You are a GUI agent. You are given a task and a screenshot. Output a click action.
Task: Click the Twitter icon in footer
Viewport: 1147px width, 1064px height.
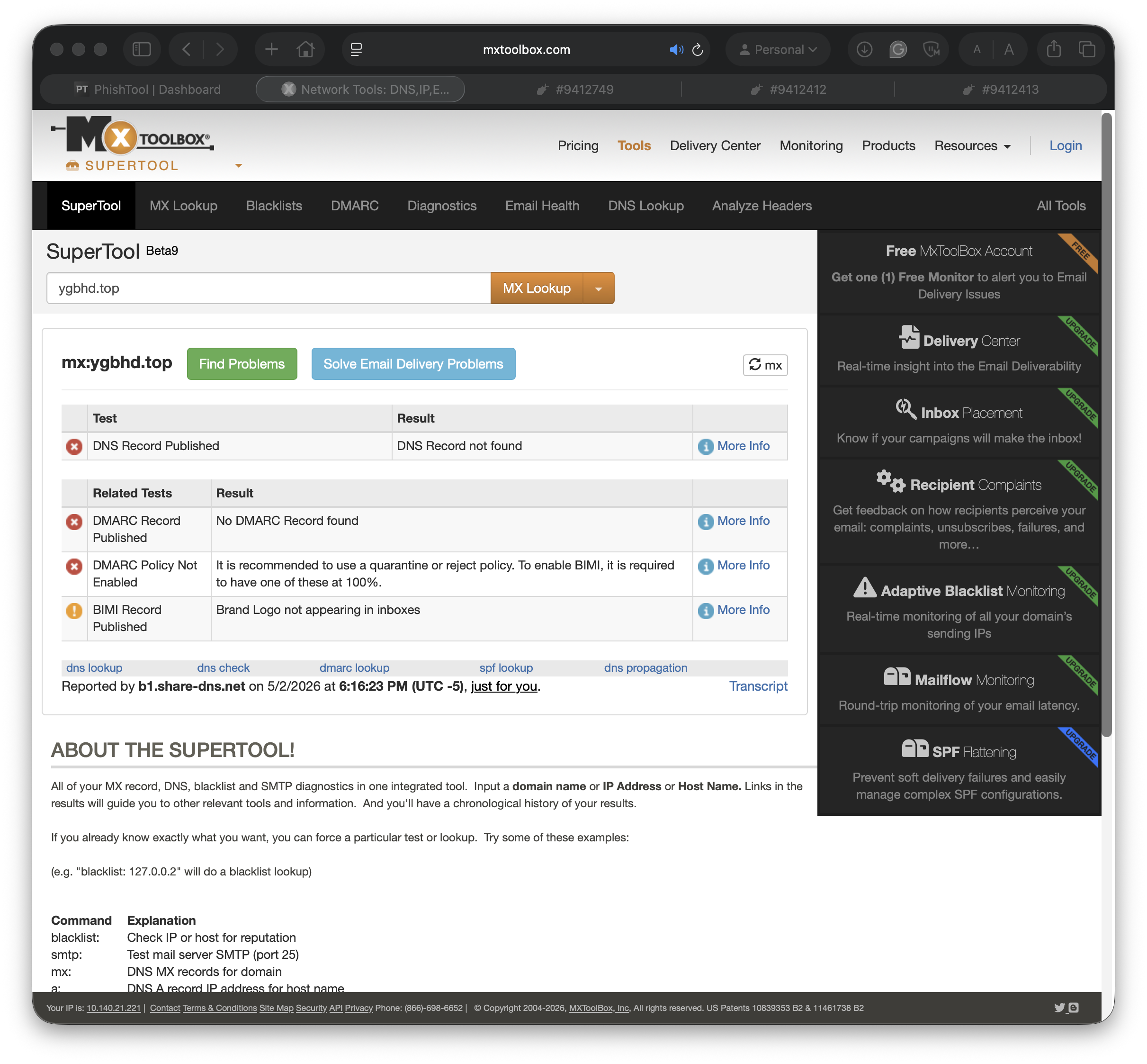[x=1059, y=1008]
